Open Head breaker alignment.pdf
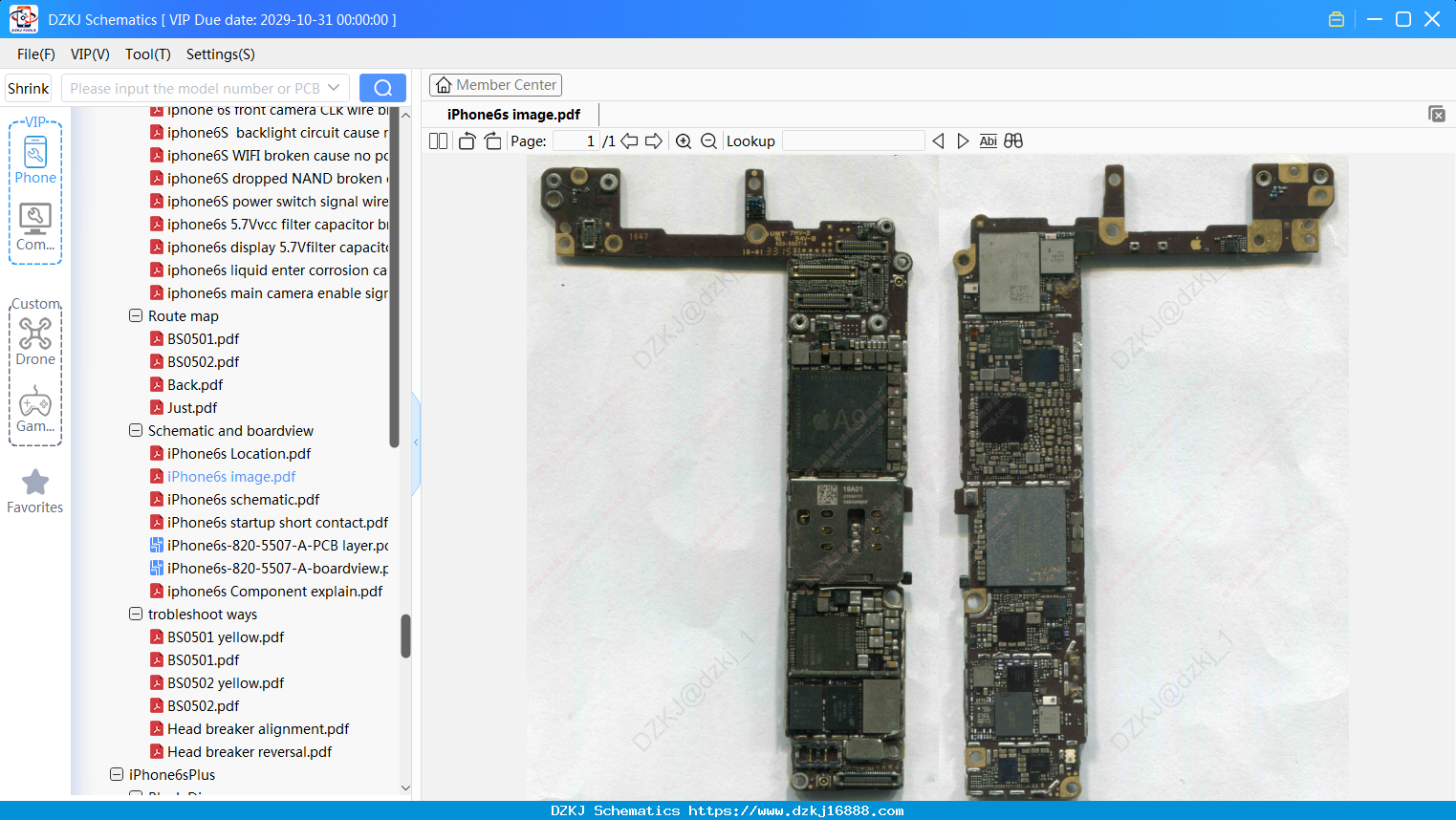Image resolution: width=1456 pixels, height=820 pixels. pyautogui.click(x=250, y=729)
